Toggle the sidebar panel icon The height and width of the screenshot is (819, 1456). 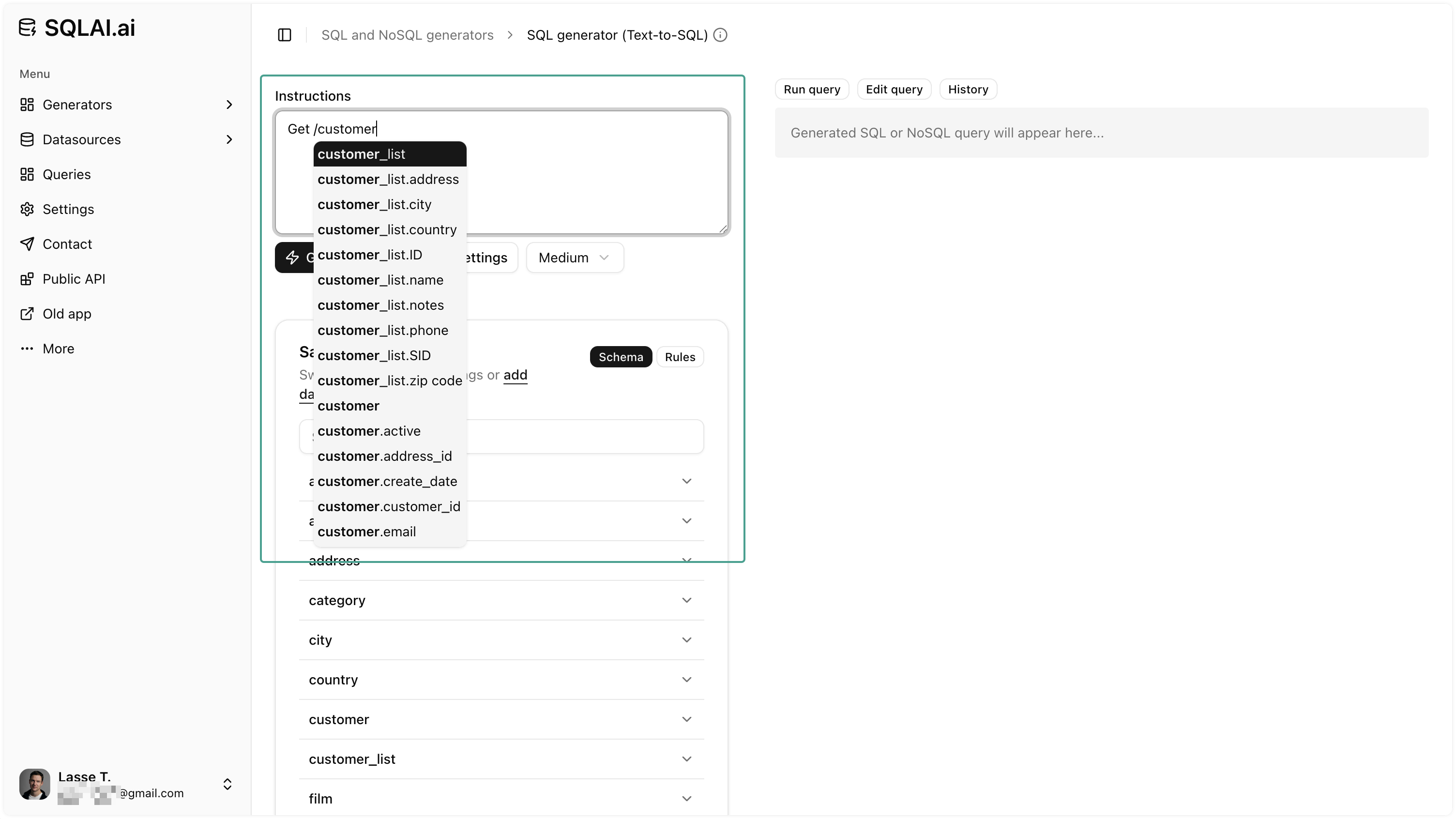tap(284, 34)
